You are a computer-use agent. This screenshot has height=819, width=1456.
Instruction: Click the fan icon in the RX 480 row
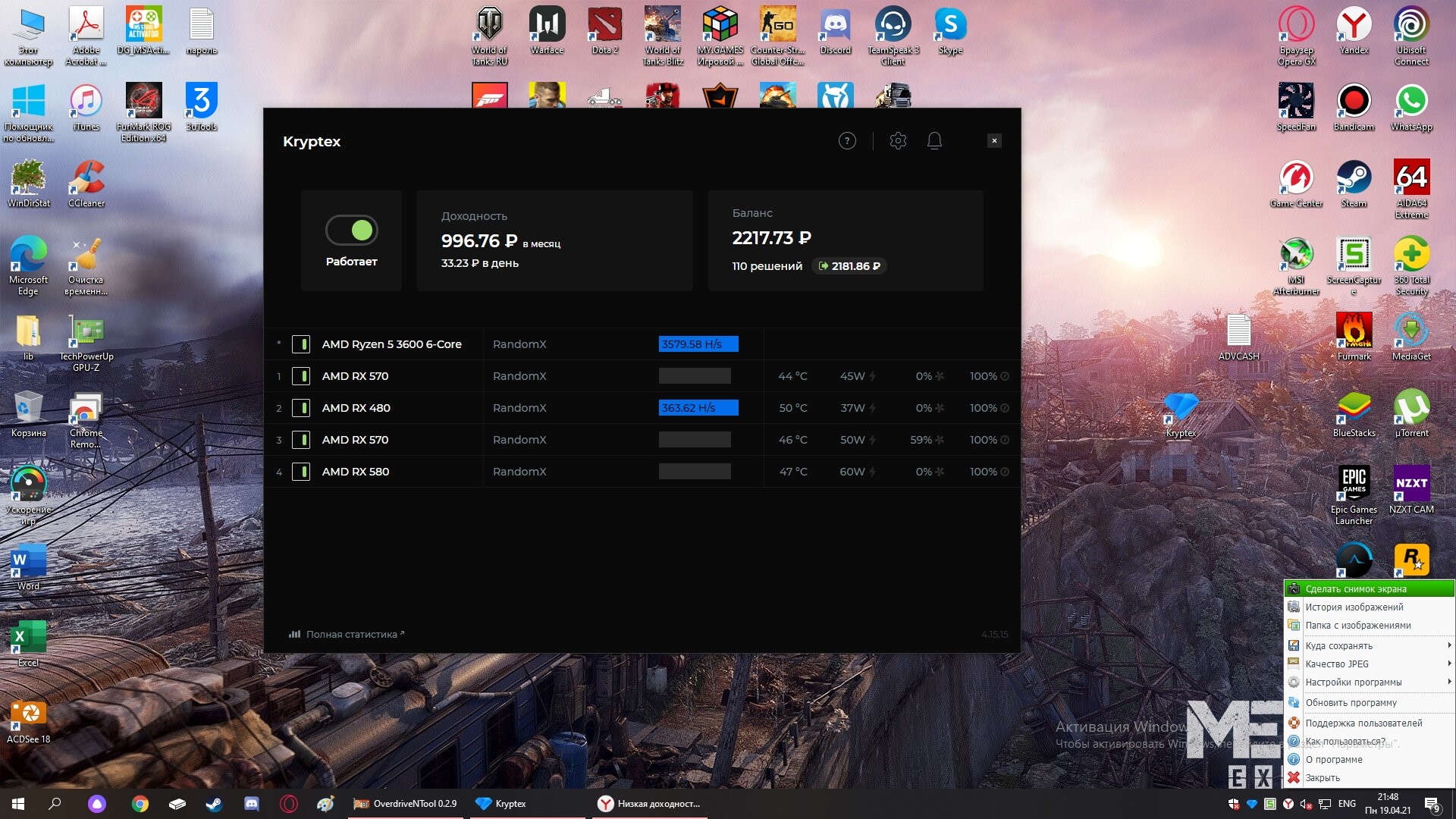click(x=940, y=409)
